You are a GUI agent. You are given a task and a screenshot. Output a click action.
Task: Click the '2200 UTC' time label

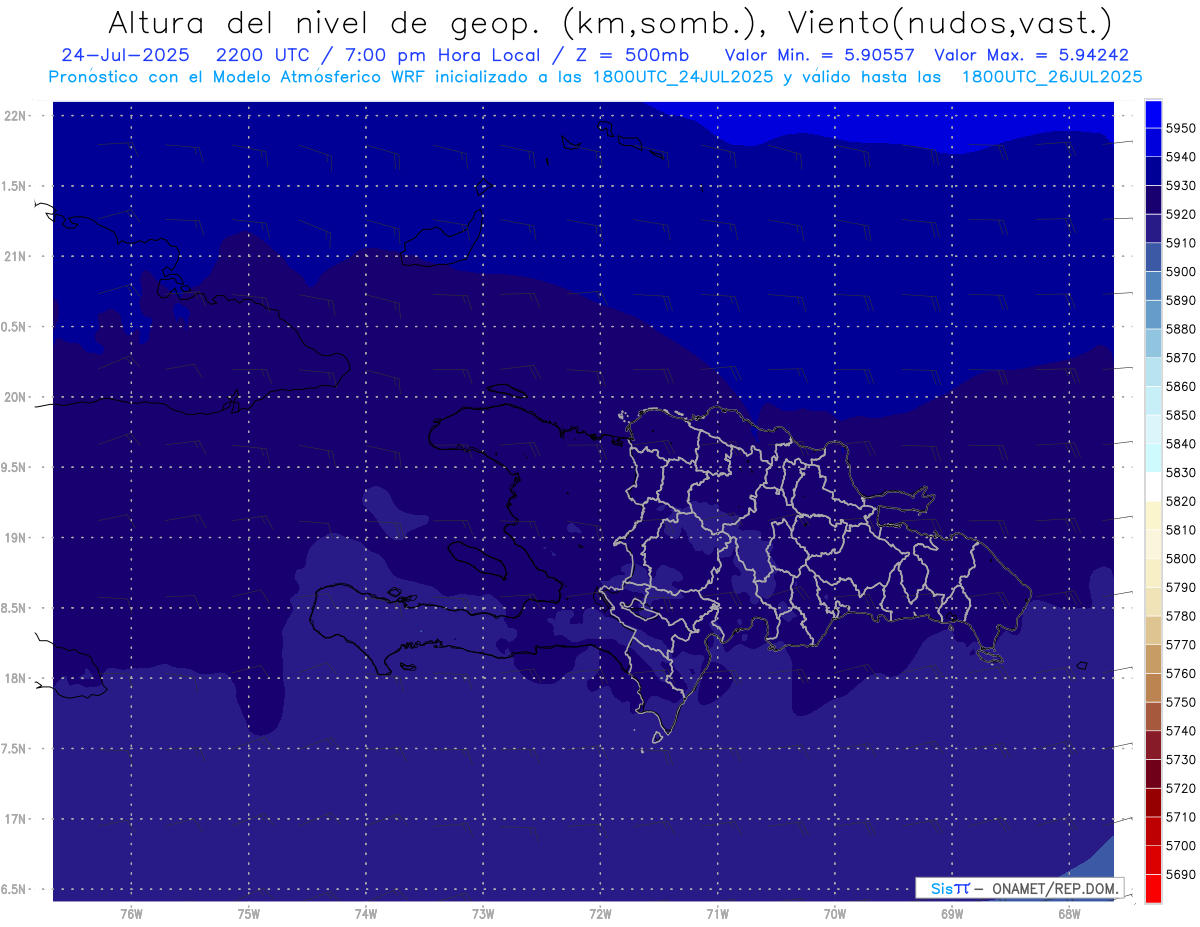(x=263, y=55)
